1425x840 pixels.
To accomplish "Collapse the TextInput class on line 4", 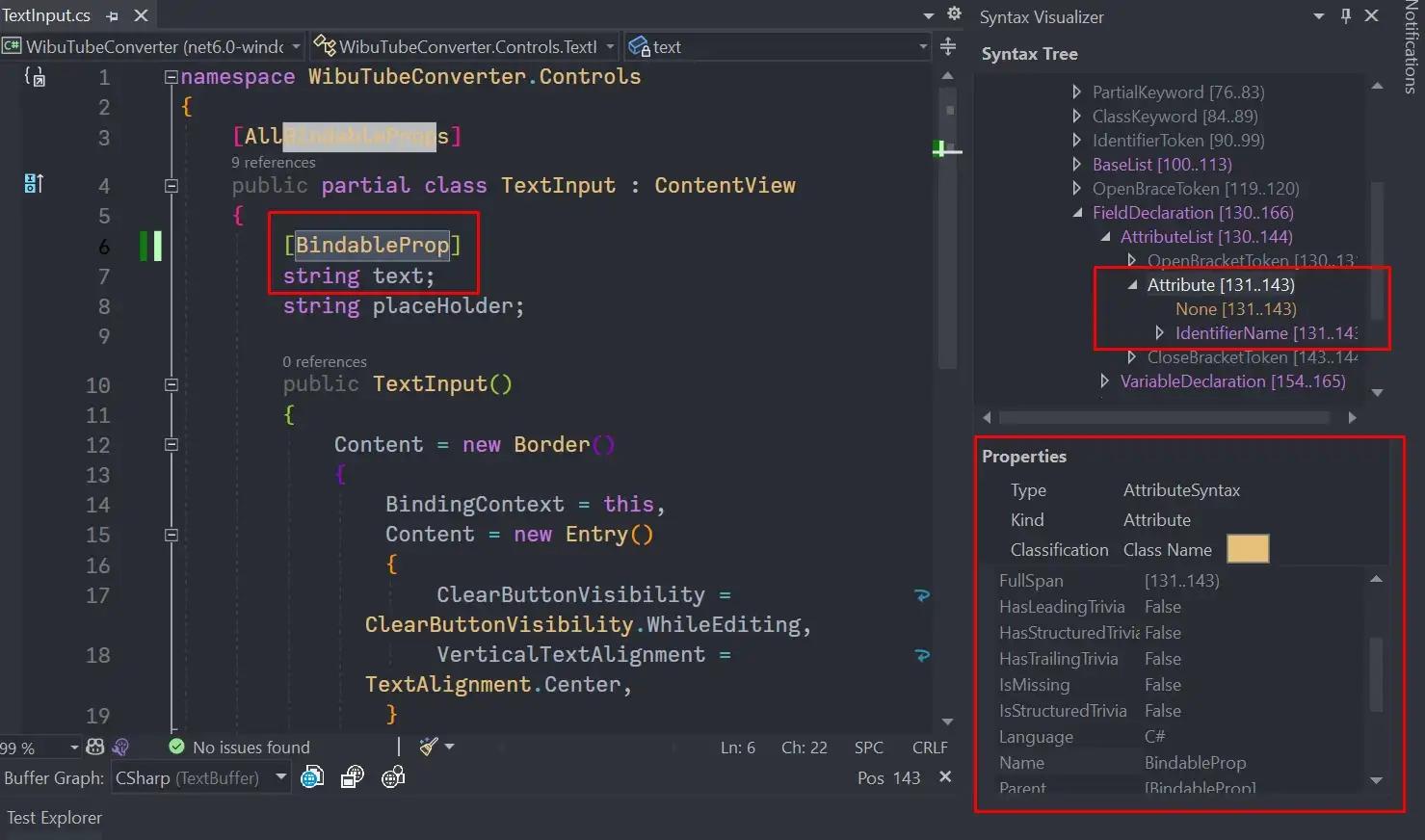I will [172, 186].
